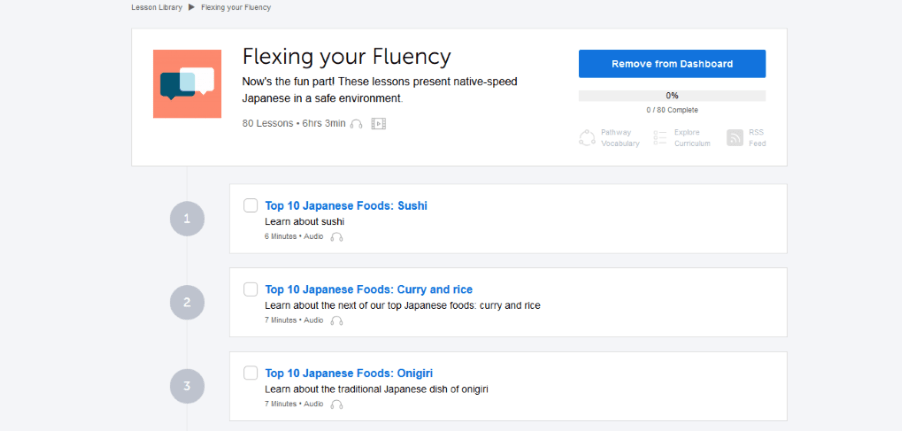Click the video icon beside lesson duration
902x432 pixels.
pos(379,124)
